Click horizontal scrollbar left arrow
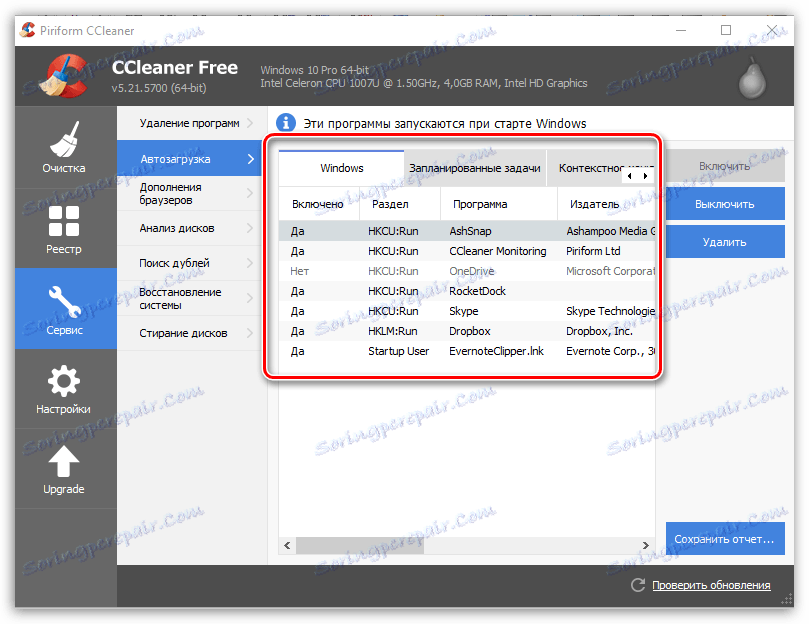 click(x=287, y=545)
